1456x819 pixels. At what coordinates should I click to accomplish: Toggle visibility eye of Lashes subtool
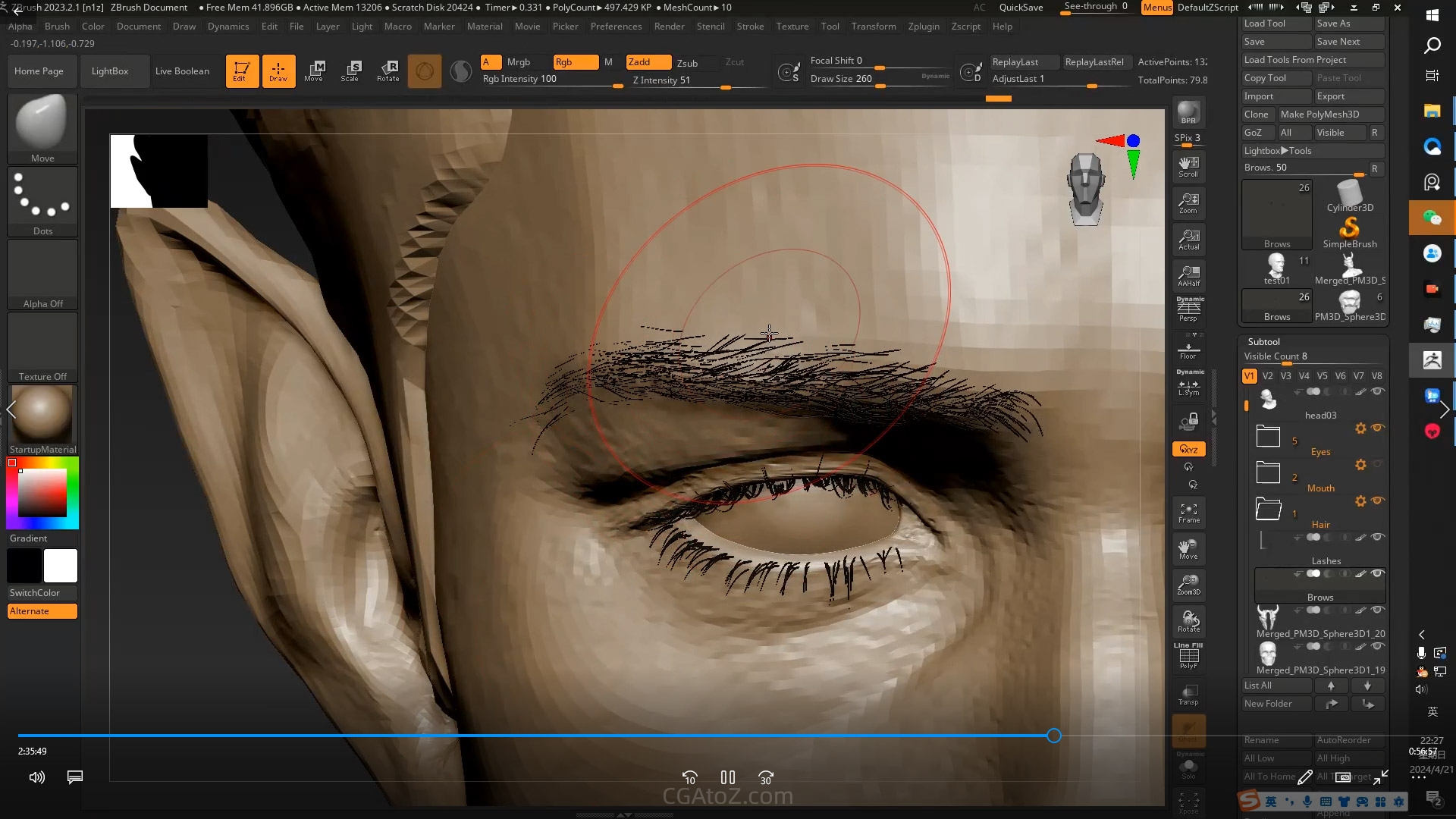pyautogui.click(x=1378, y=538)
